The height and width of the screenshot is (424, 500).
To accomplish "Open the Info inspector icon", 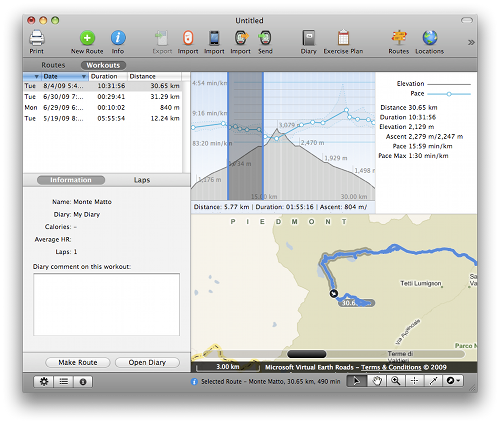I will click(118, 38).
